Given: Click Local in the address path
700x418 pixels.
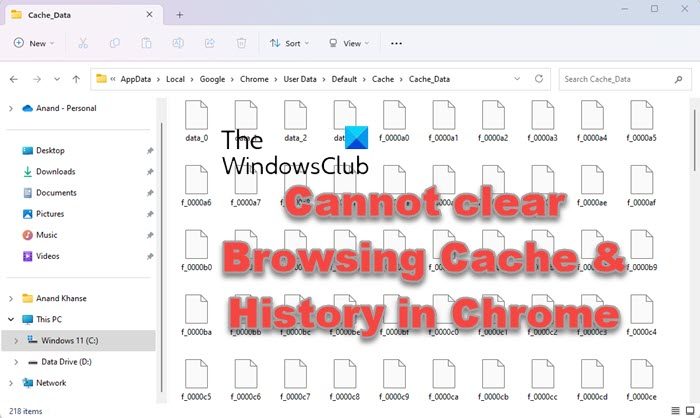Looking at the screenshot, I should [175, 79].
